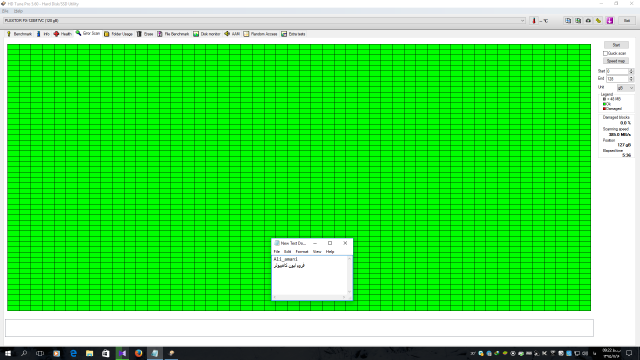Open the File menu in Notepad window
The height and width of the screenshot is (360, 640).
(x=276, y=252)
